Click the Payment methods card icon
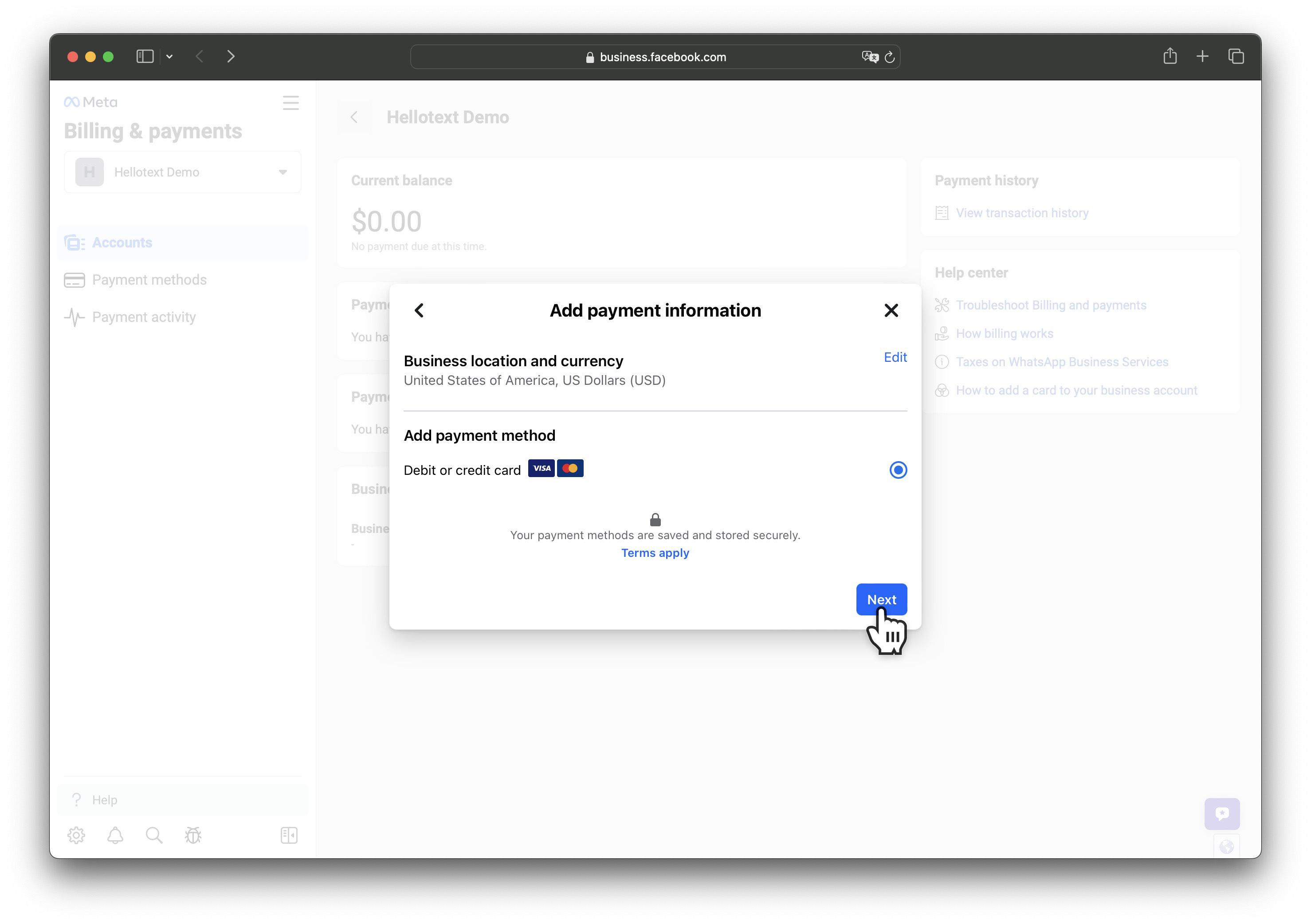The image size is (1311, 924). click(x=74, y=280)
